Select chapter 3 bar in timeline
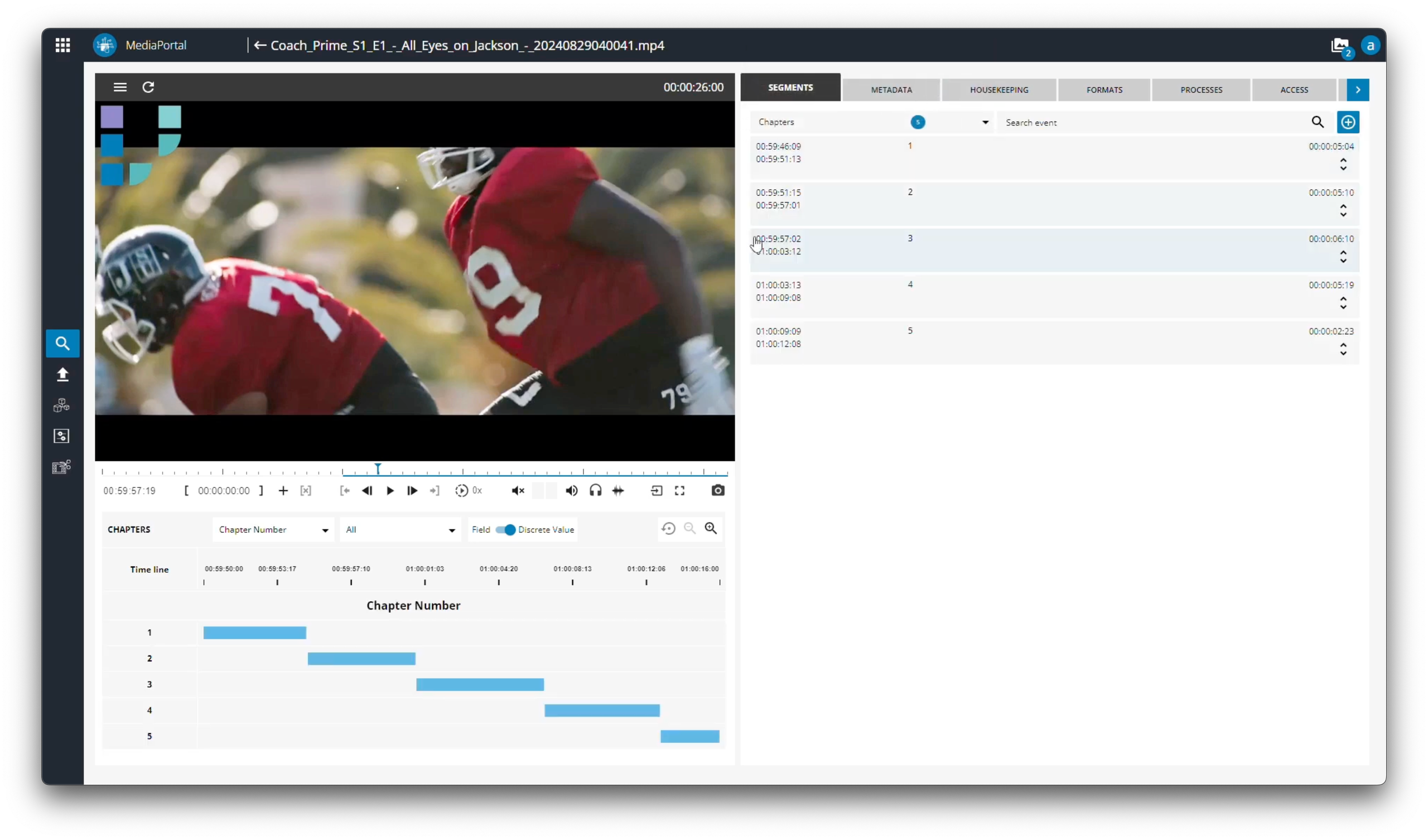The height and width of the screenshot is (840, 1428). [480, 685]
